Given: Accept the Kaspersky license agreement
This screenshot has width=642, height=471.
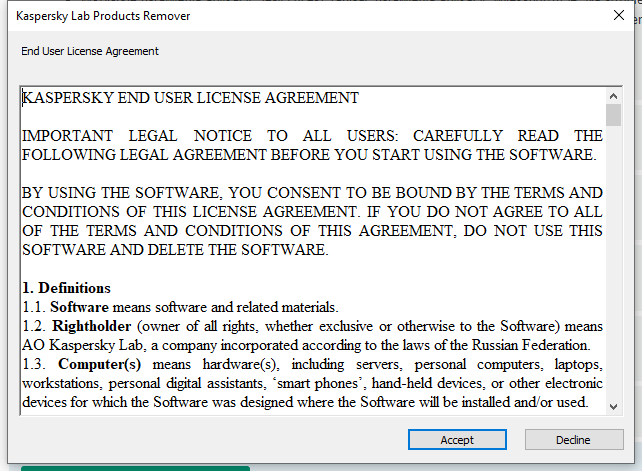Looking at the screenshot, I should click(457, 439).
